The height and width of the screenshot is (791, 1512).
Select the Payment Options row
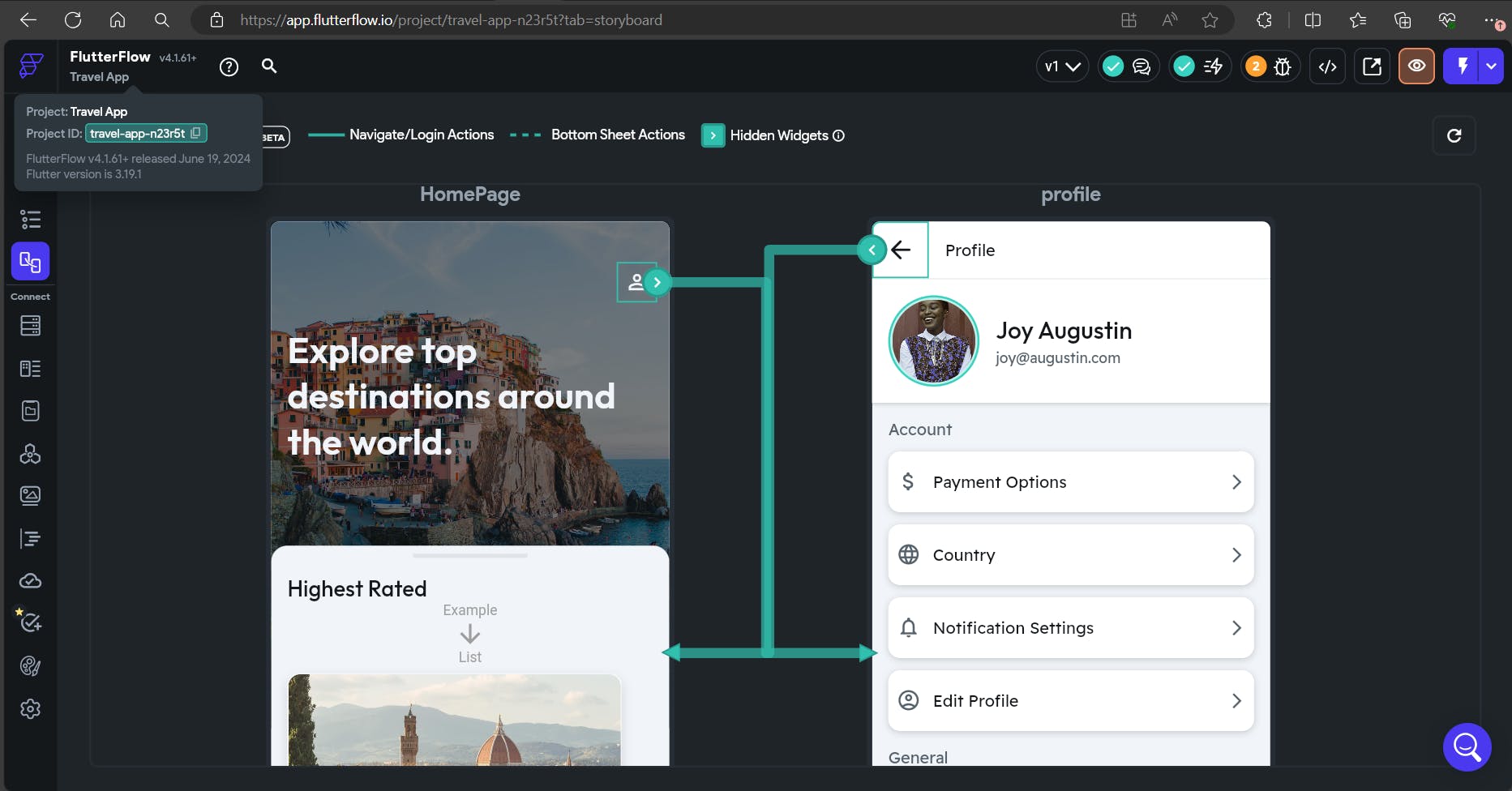pos(1071,482)
